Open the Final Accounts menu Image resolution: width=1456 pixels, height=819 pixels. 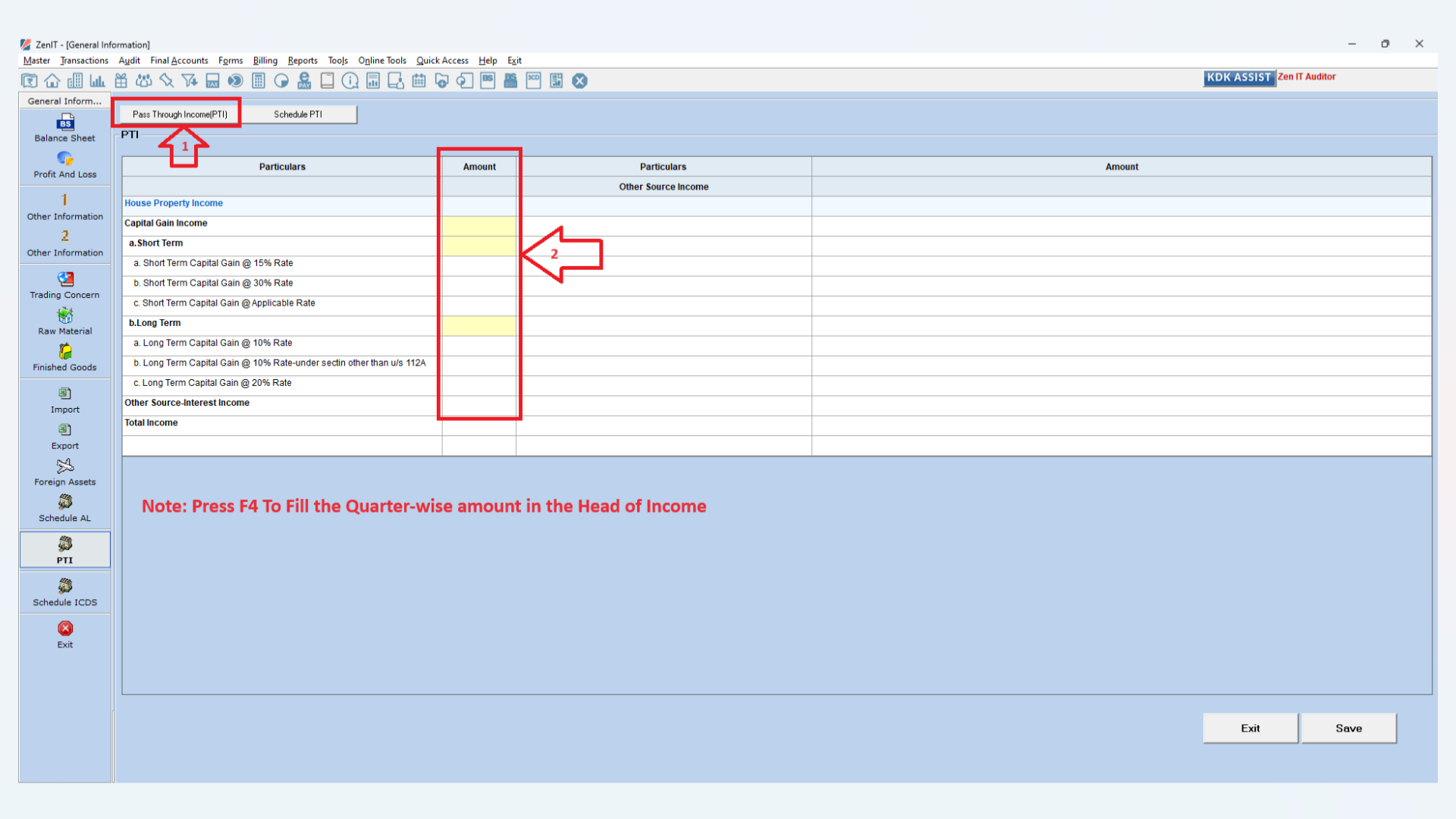coord(179,61)
